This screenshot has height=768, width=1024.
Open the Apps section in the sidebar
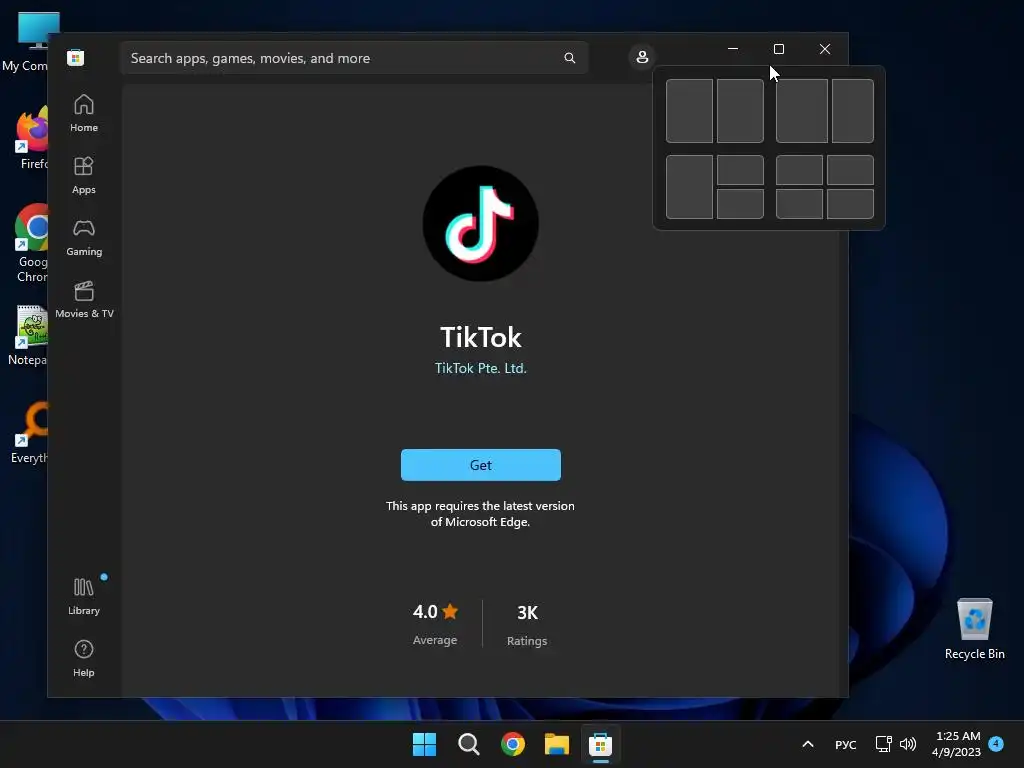coord(84,176)
